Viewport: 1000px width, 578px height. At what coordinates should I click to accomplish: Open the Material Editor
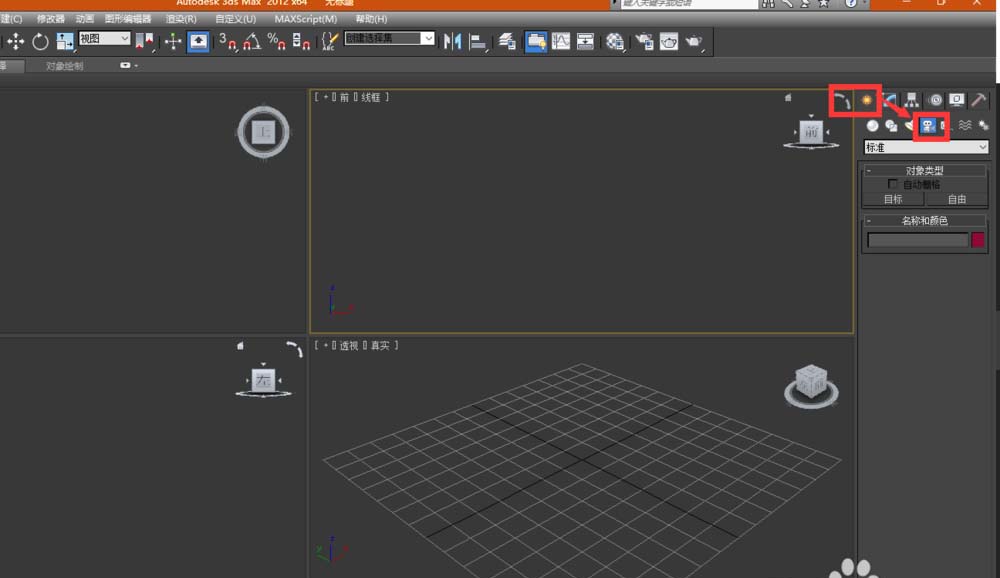coord(615,42)
